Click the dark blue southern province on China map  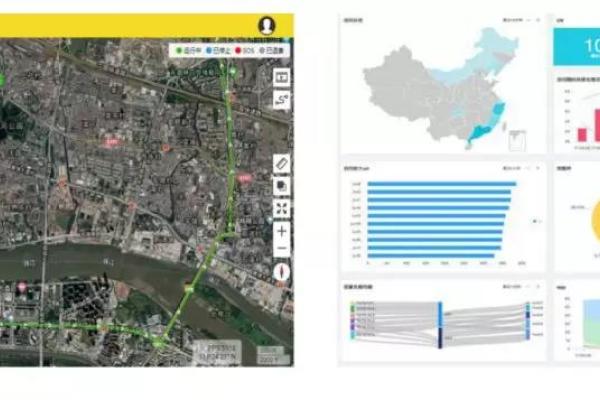[x=481, y=133]
